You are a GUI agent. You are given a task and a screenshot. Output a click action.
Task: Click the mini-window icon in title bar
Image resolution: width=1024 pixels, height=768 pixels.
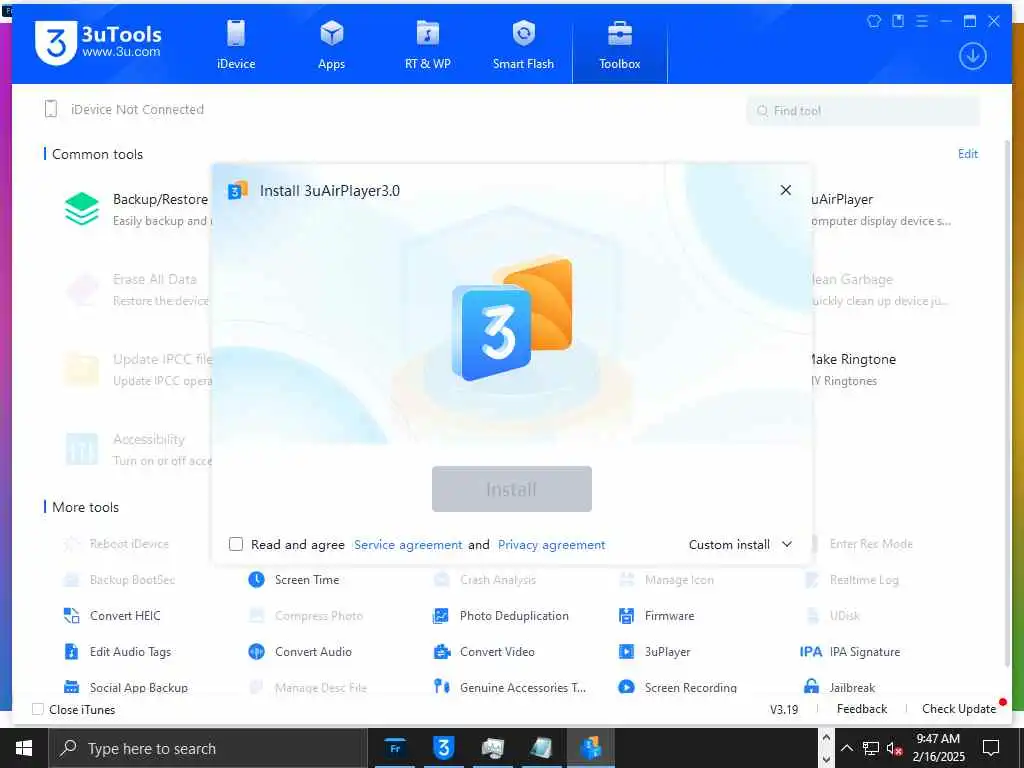pyautogui.click(x=898, y=21)
